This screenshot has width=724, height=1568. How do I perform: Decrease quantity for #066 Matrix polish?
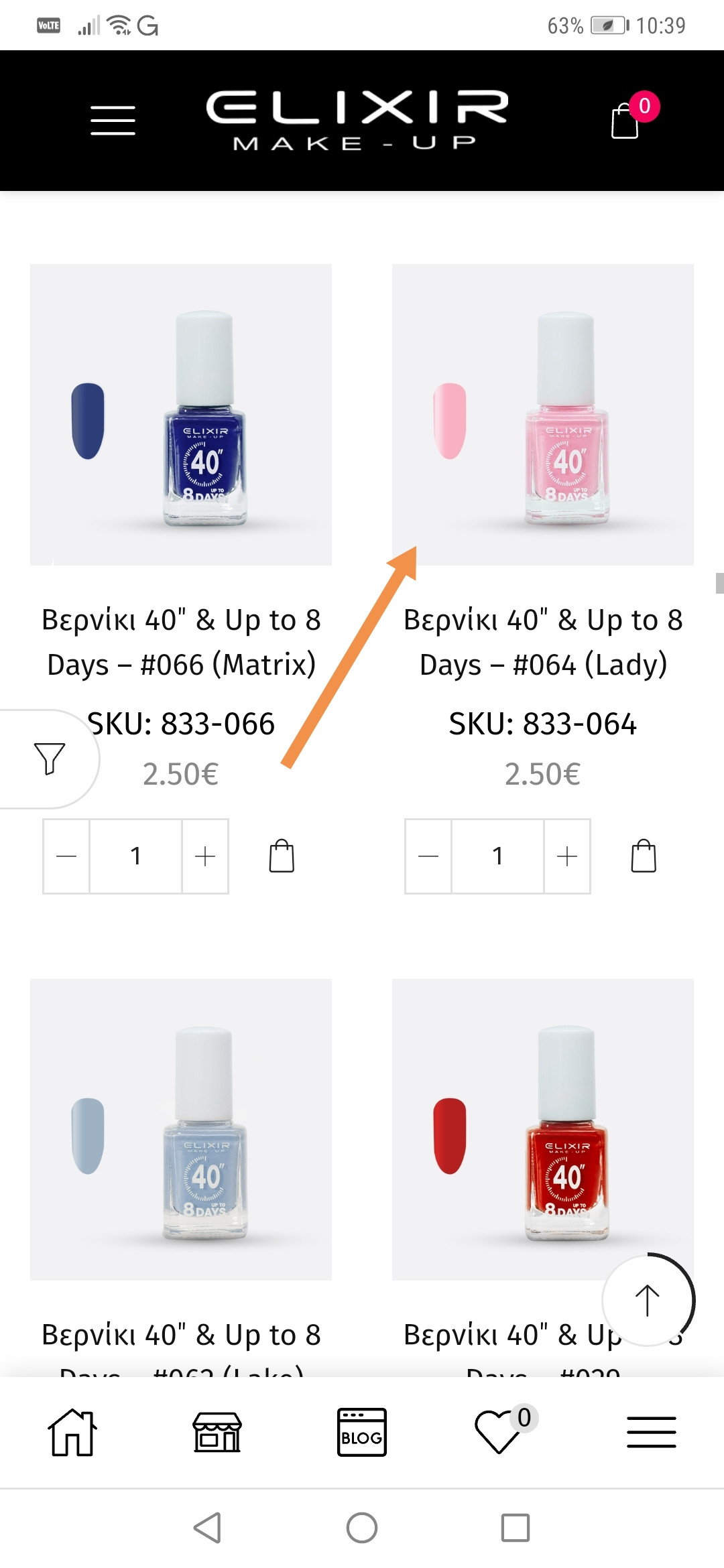tap(66, 856)
